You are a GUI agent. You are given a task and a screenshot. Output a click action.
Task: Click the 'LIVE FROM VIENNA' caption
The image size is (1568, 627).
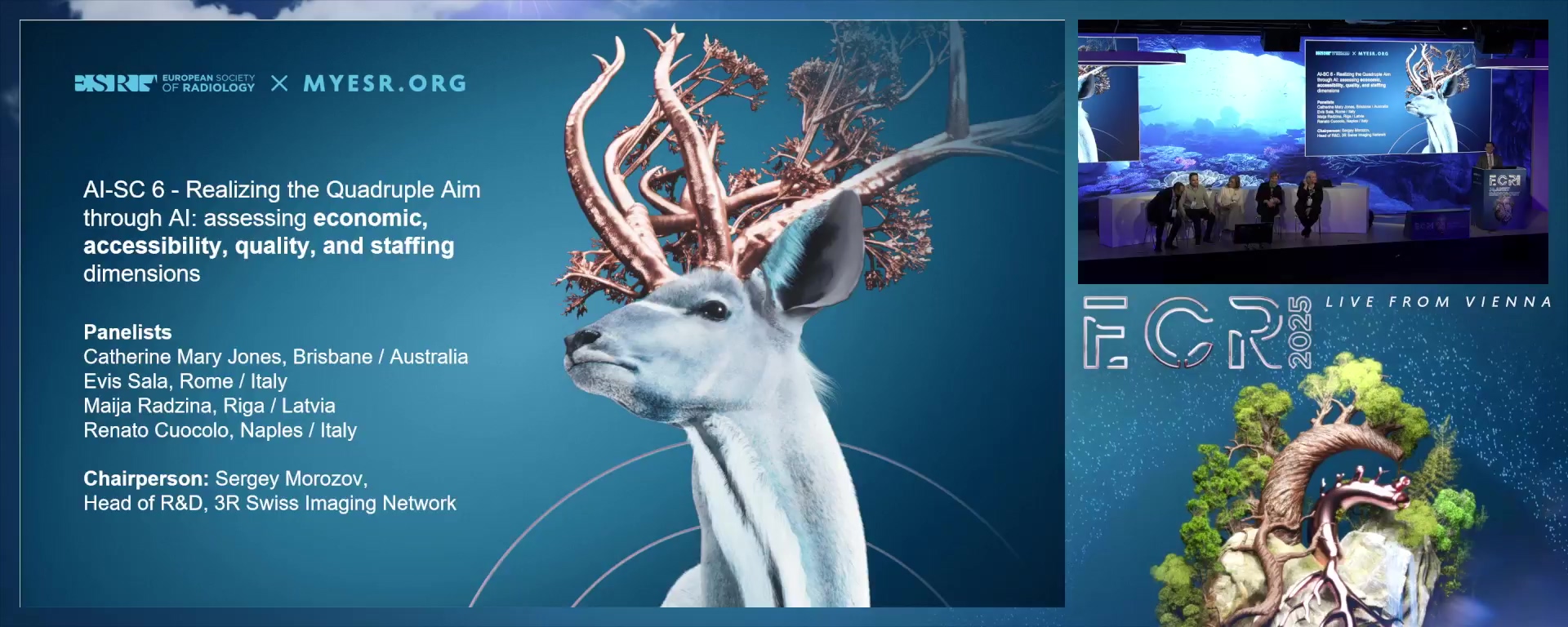[x=1438, y=302]
